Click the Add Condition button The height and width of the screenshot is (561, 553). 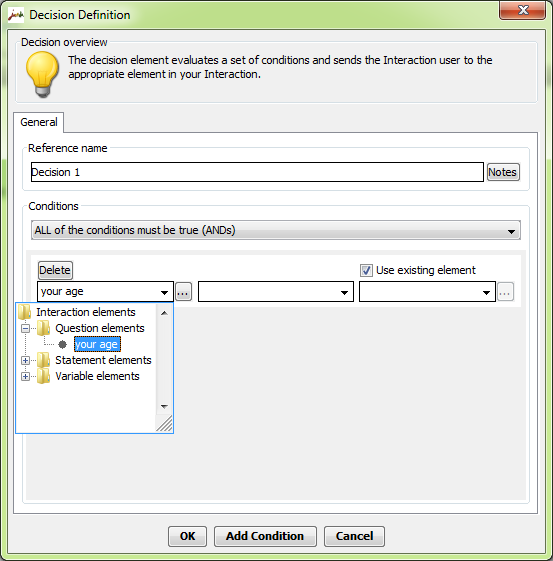265,536
